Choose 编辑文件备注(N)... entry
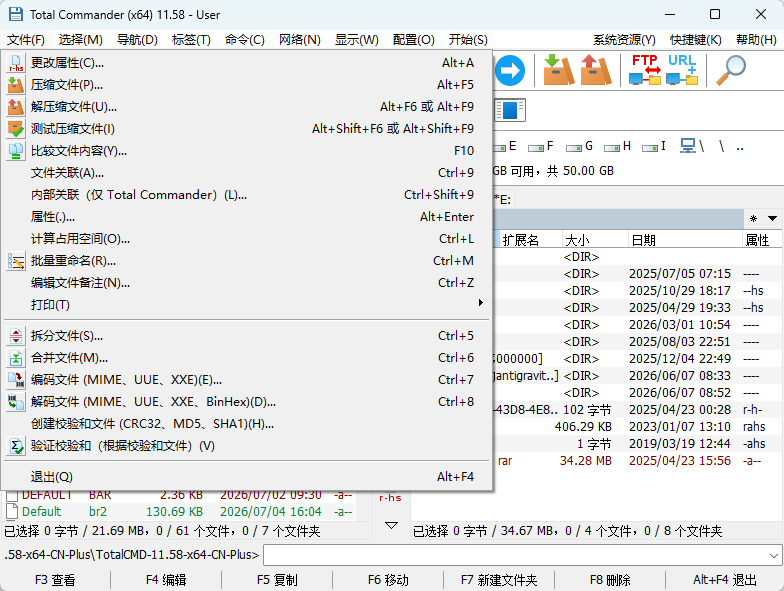Viewport: 784px width, 591px height. point(248,283)
